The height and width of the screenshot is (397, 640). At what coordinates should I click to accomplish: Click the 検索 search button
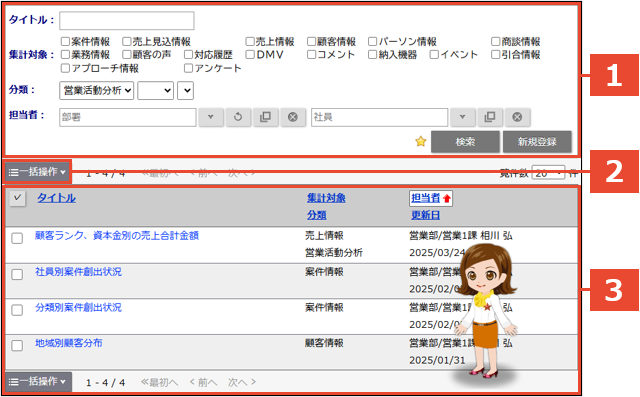coord(465,142)
